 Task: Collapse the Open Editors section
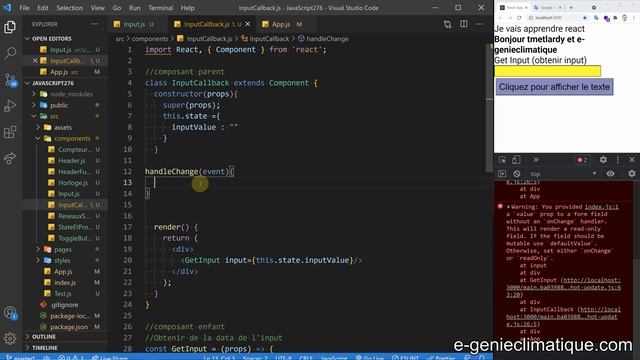(52, 38)
